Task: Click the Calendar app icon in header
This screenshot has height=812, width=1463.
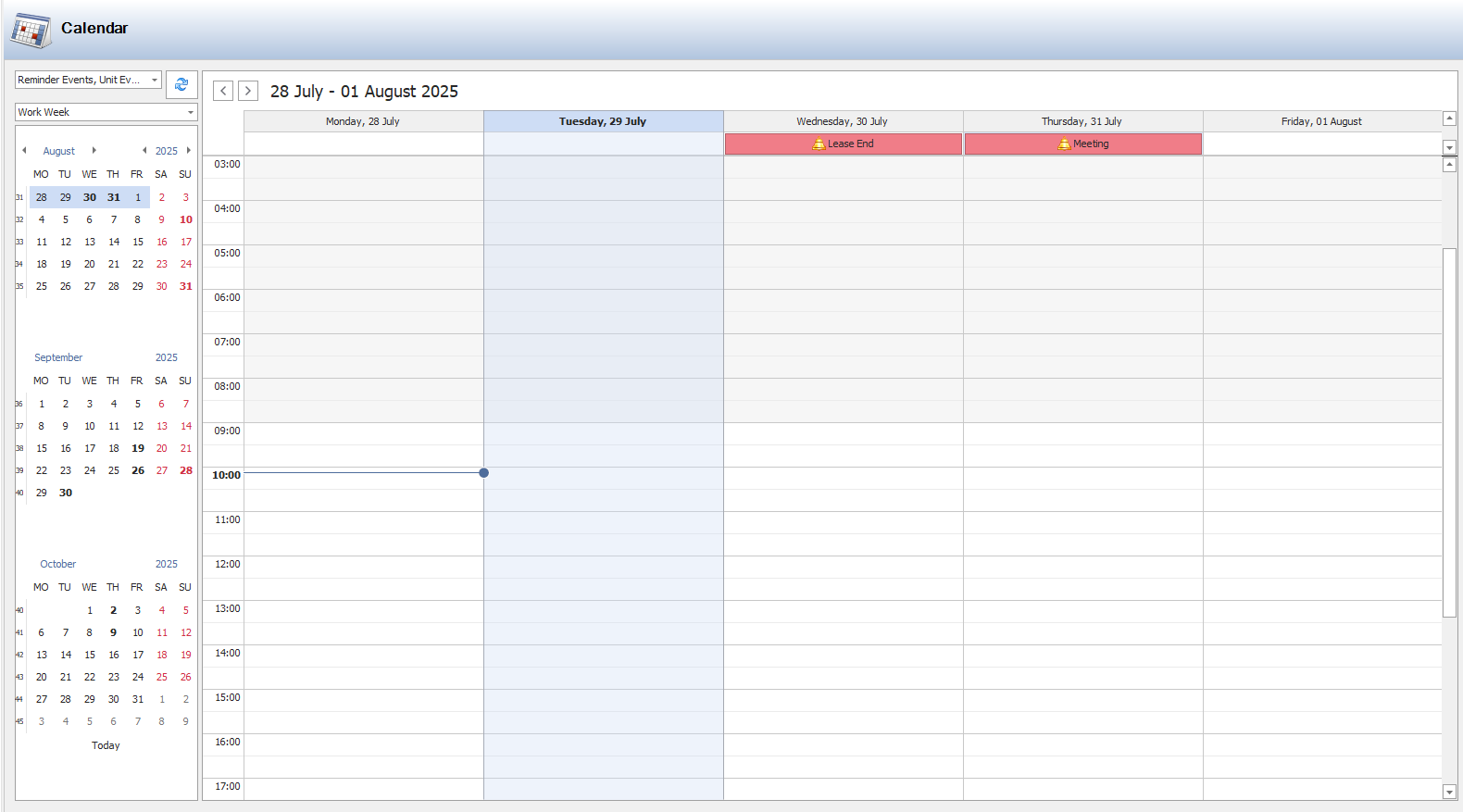Action: coord(31,30)
